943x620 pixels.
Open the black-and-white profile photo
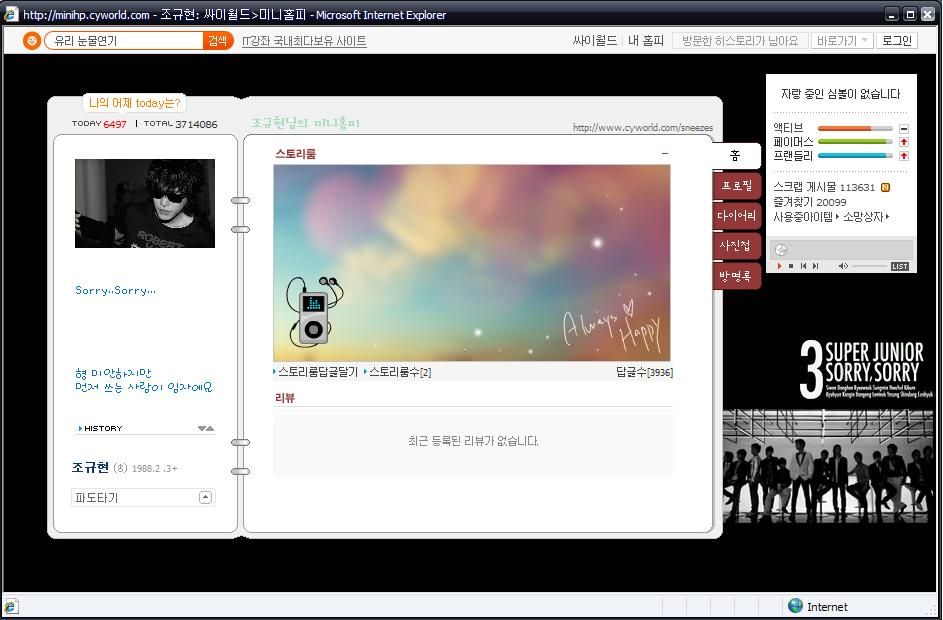click(145, 203)
